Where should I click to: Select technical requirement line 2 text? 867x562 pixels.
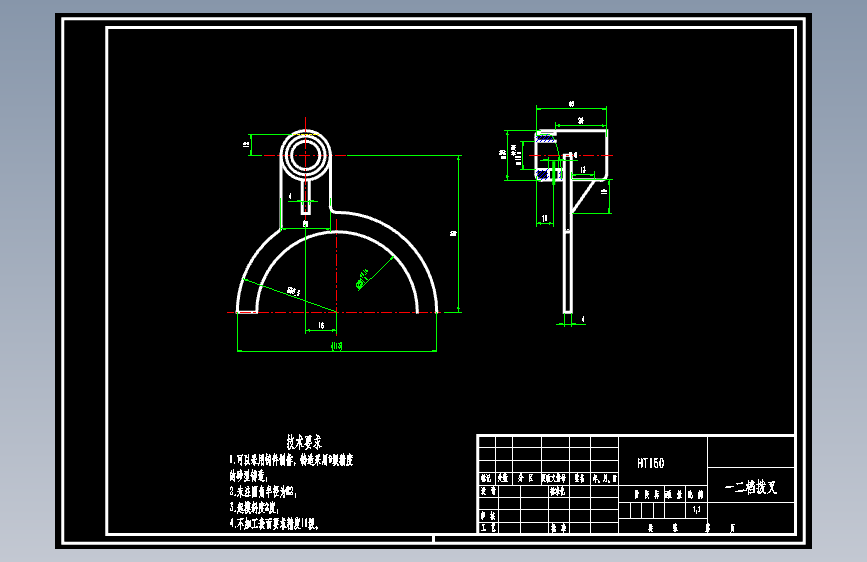pyautogui.click(x=263, y=491)
